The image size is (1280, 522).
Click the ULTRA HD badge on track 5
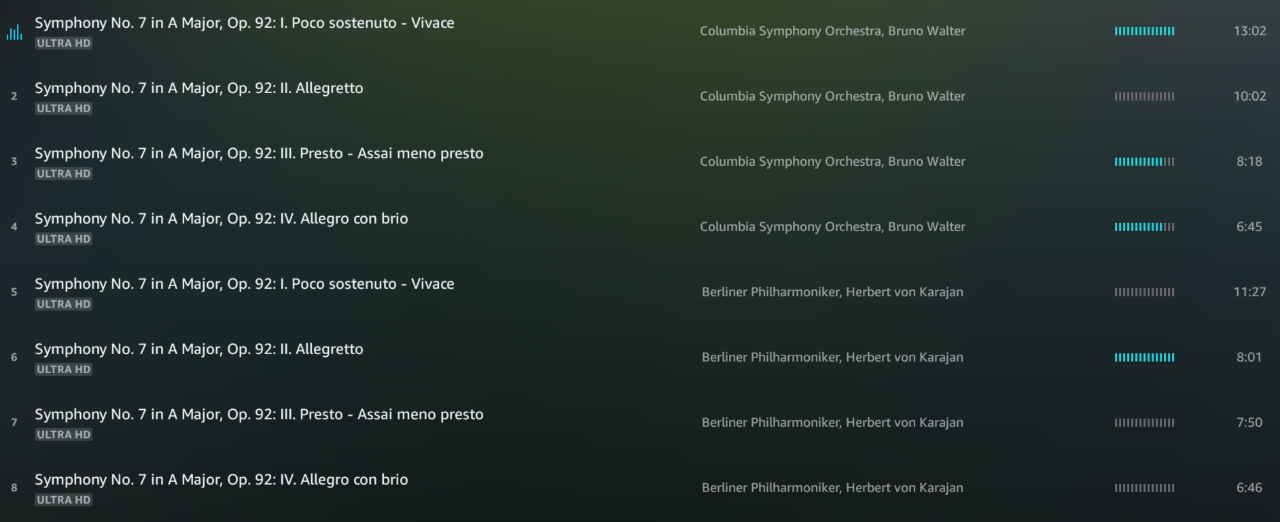(64, 304)
